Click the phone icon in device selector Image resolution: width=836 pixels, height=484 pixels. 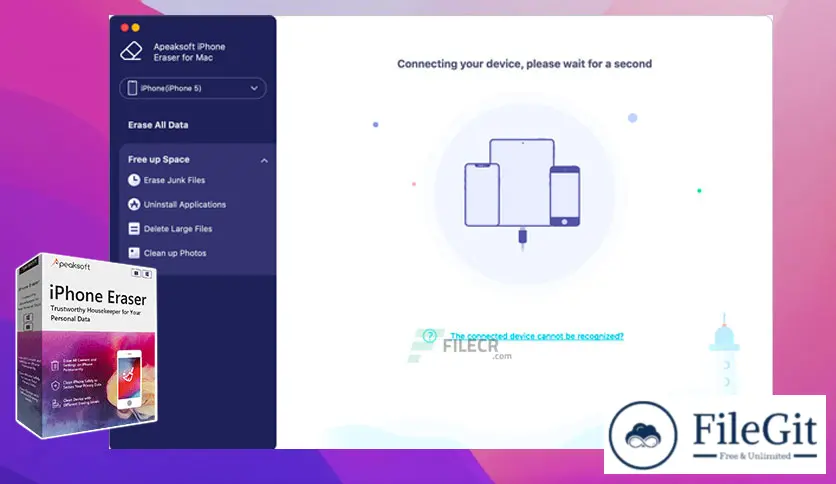pyautogui.click(x=132, y=88)
